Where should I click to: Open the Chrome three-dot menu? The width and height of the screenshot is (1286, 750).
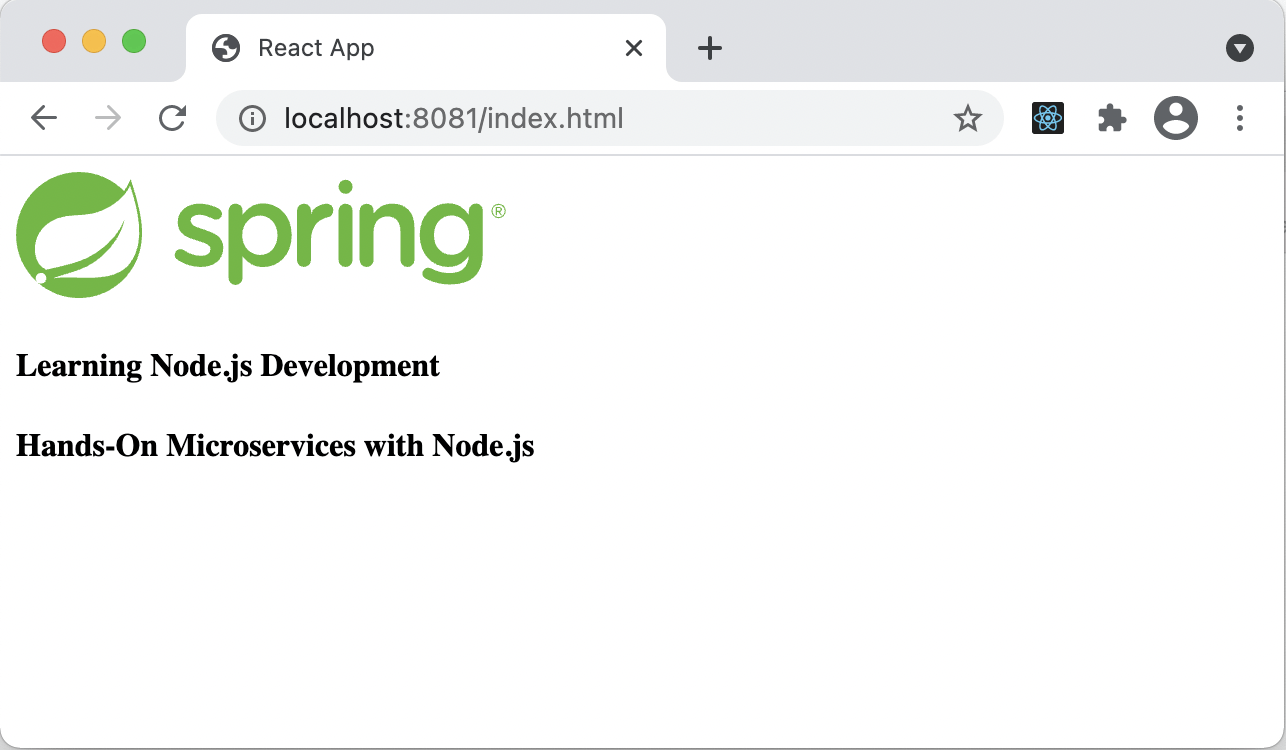tap(1239, 119)
